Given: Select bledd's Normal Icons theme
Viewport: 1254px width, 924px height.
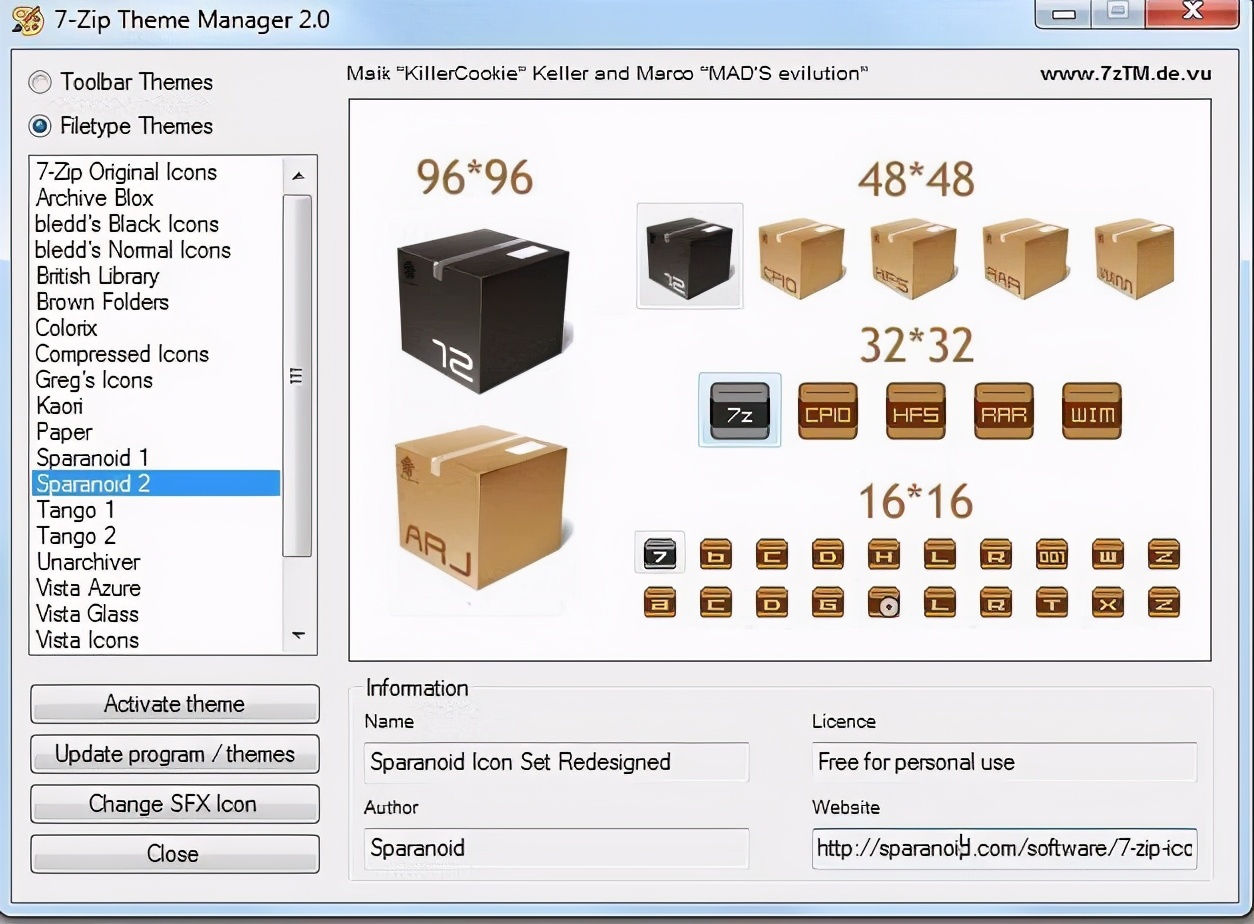Looking at the screenshot, I should [x=156, y=250].
